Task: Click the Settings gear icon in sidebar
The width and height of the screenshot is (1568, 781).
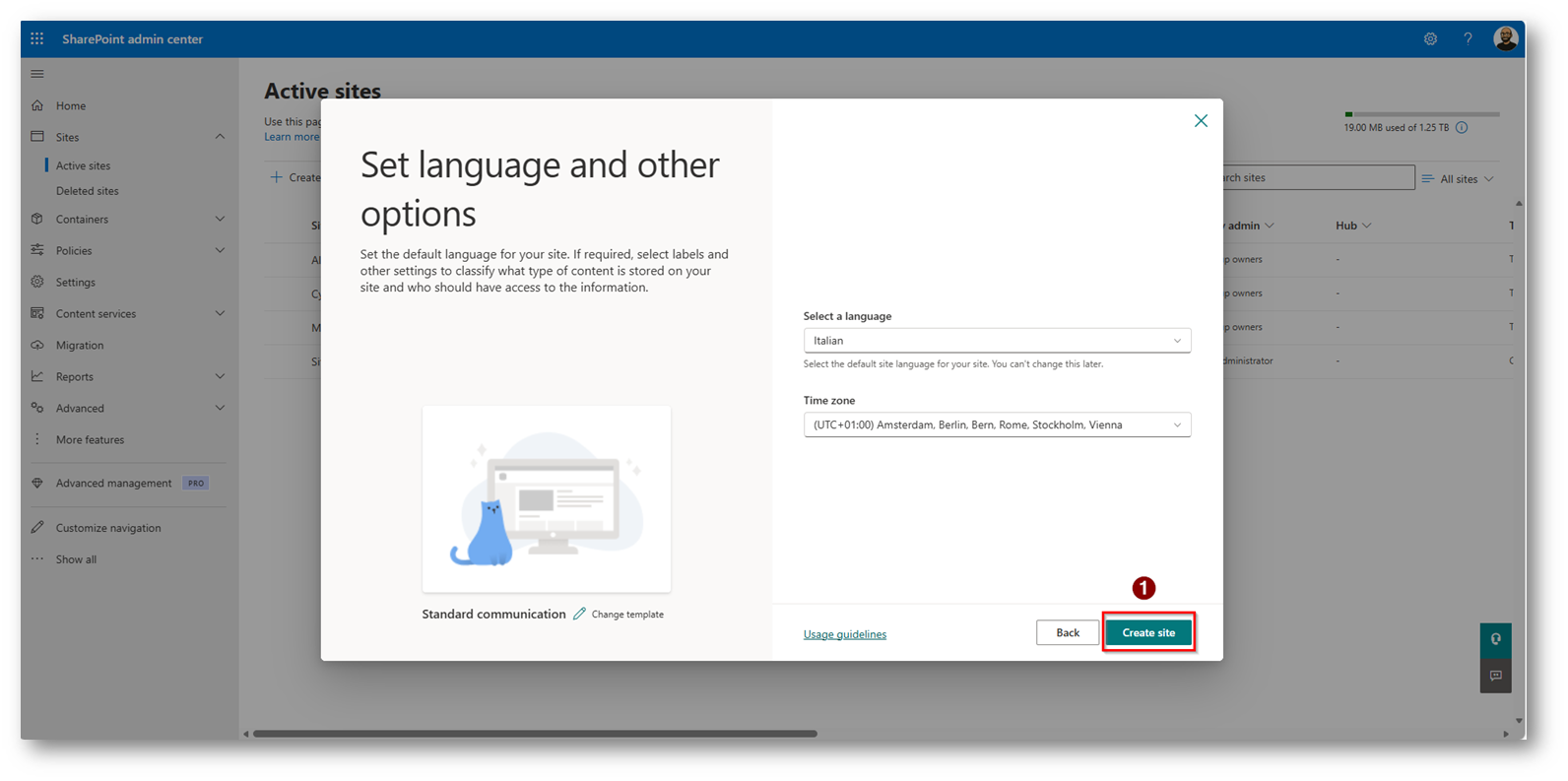Action: pos(37,282)
